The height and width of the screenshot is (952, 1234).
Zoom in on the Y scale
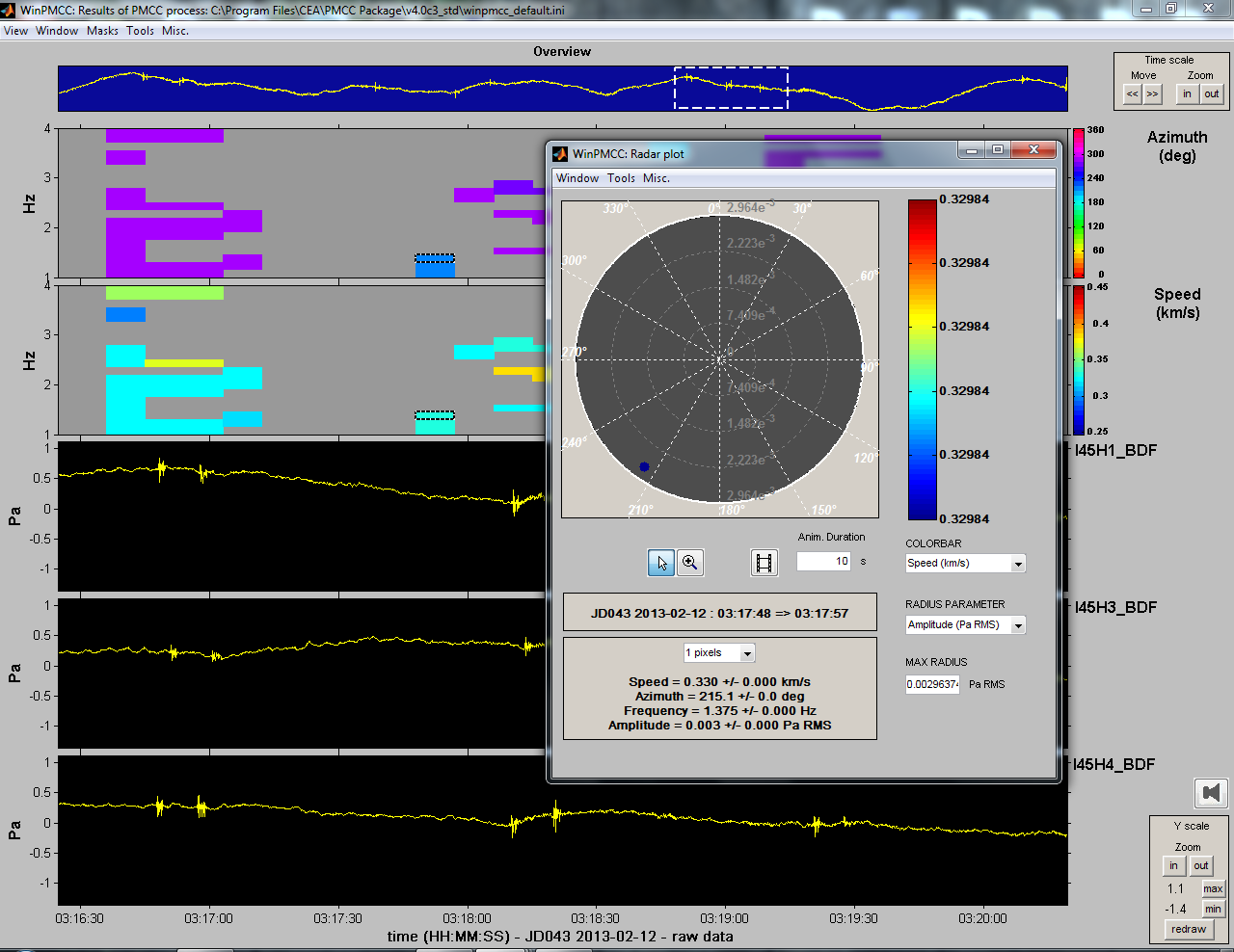[1173, 865]
